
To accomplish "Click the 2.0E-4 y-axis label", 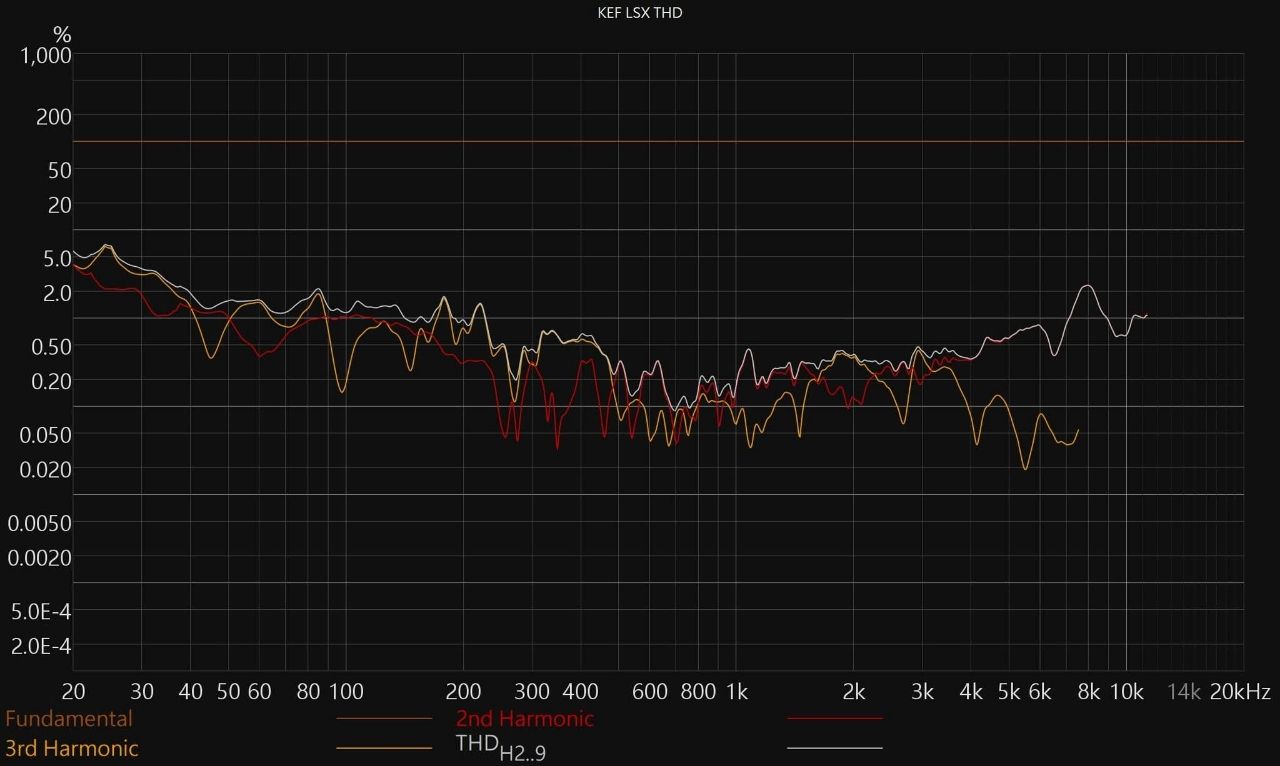I will (x=41, y=647).
